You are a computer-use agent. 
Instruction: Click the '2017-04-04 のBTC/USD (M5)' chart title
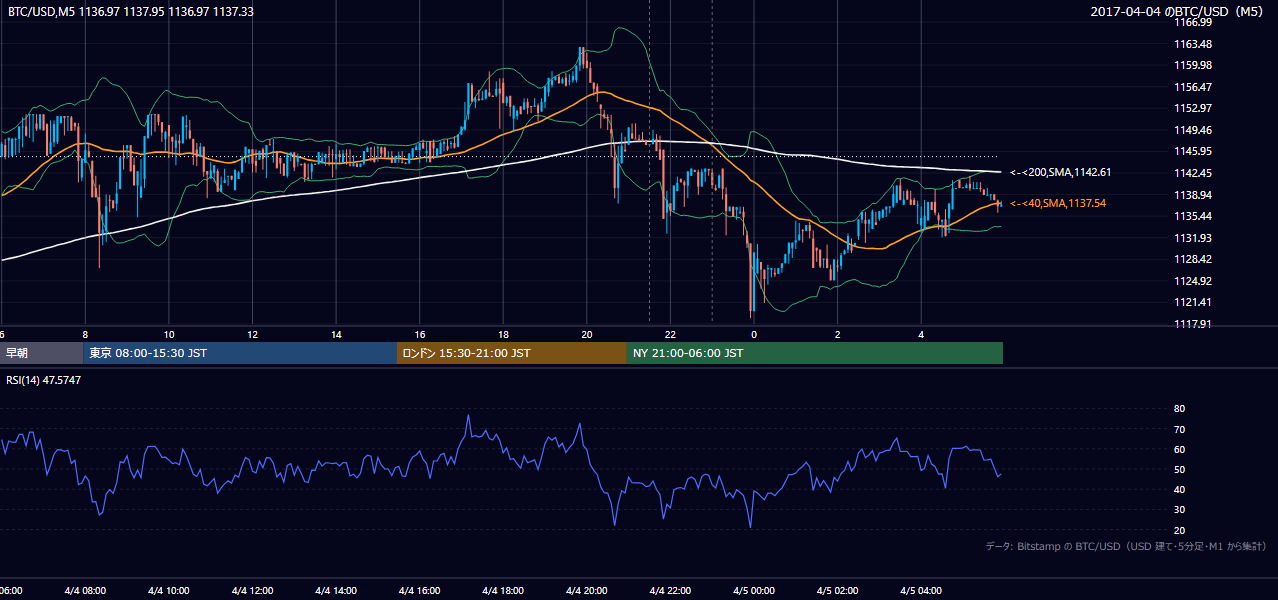point(1179,11)
